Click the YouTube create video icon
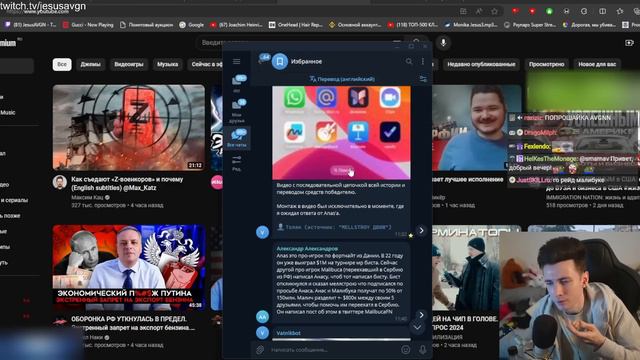 (629, 43)
